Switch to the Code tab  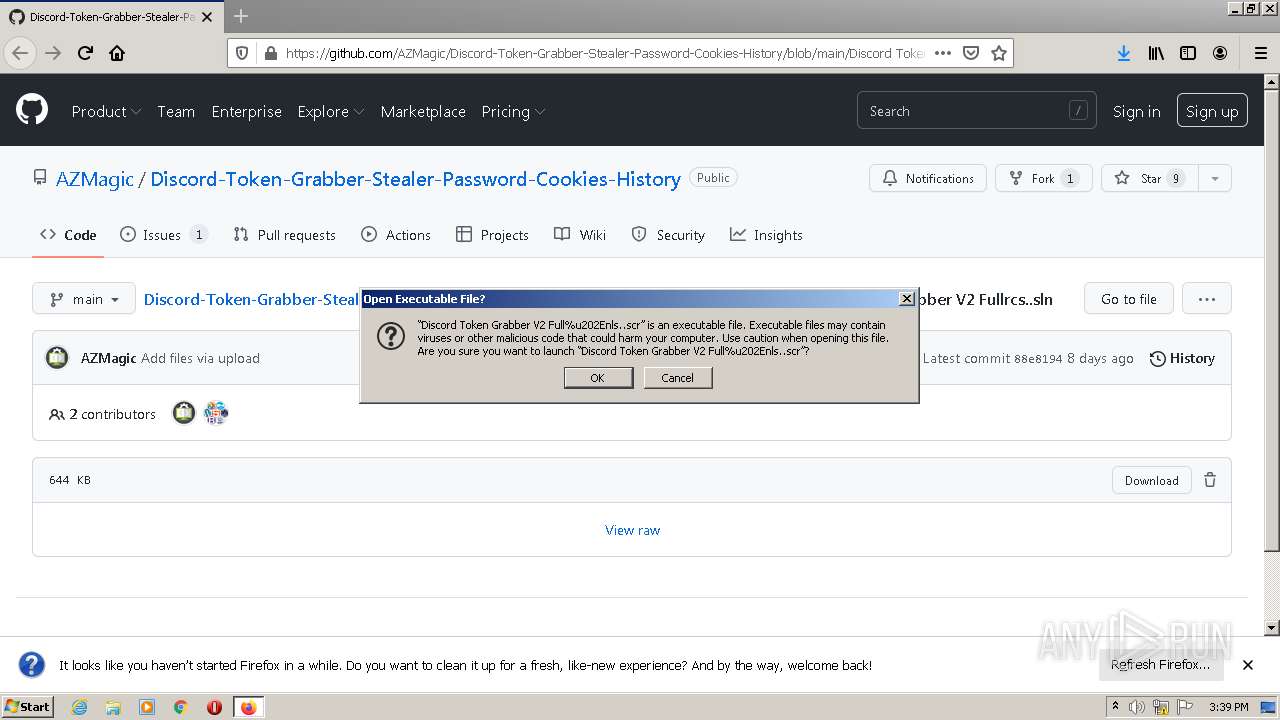[x=68, y=235]
